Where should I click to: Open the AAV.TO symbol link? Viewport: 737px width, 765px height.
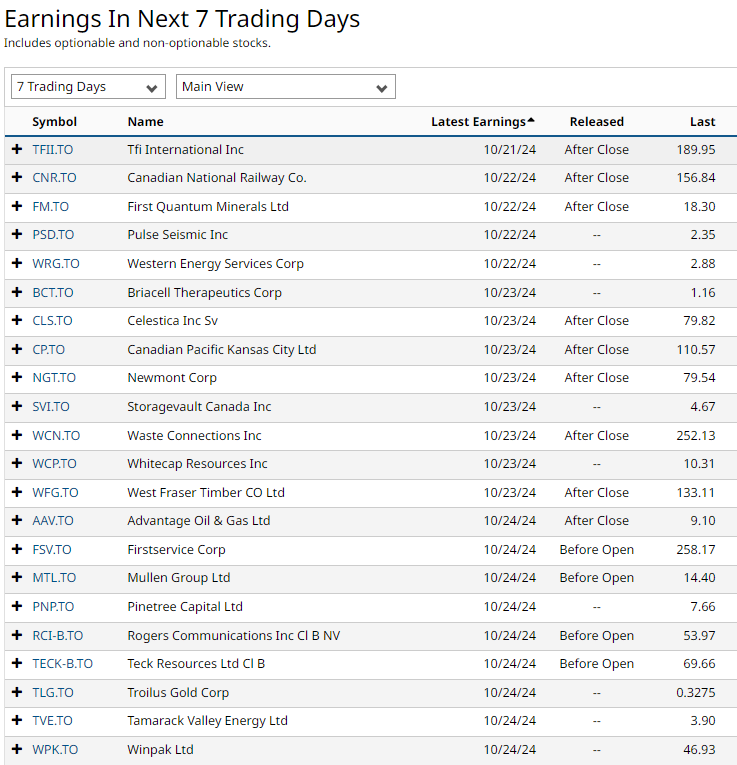tap(52, 521)
